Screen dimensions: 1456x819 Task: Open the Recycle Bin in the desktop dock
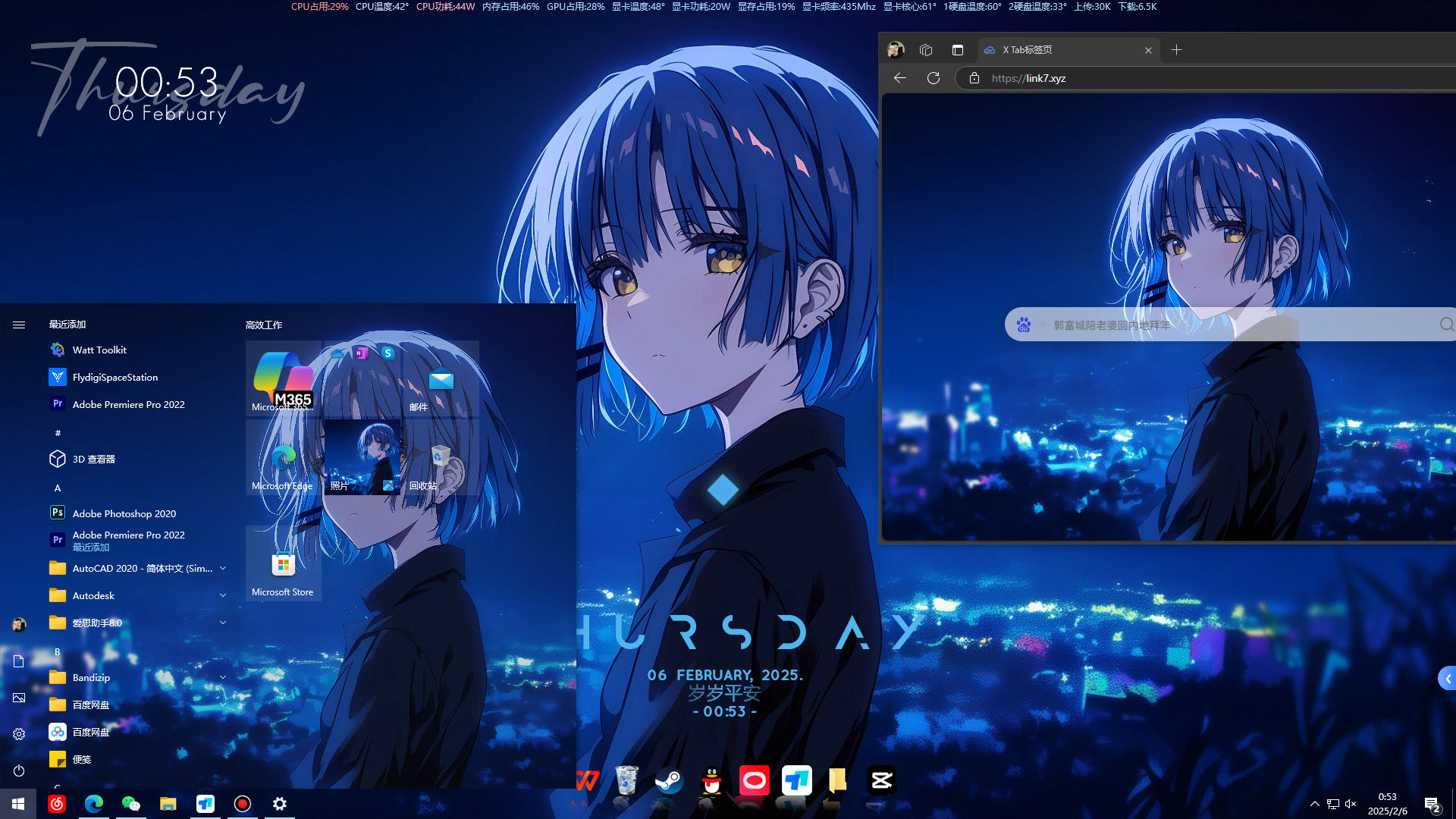626,780
